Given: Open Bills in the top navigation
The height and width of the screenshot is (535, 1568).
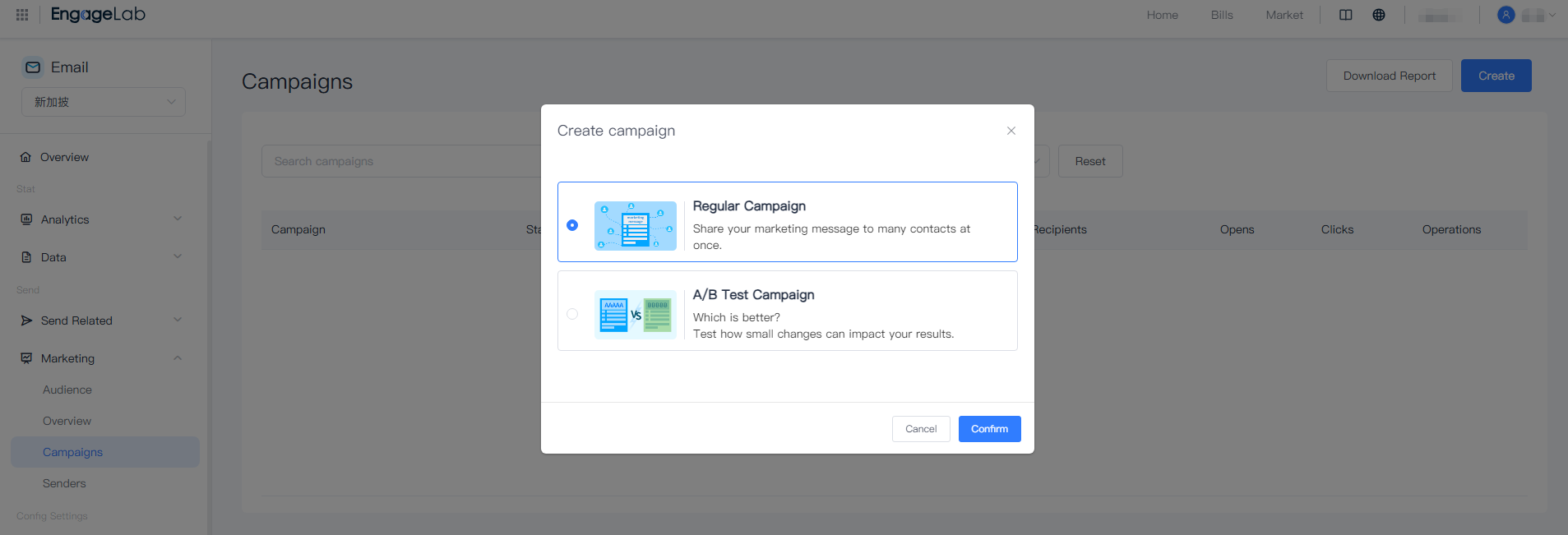Looking at the screenshot, I should coord(1222,15).
